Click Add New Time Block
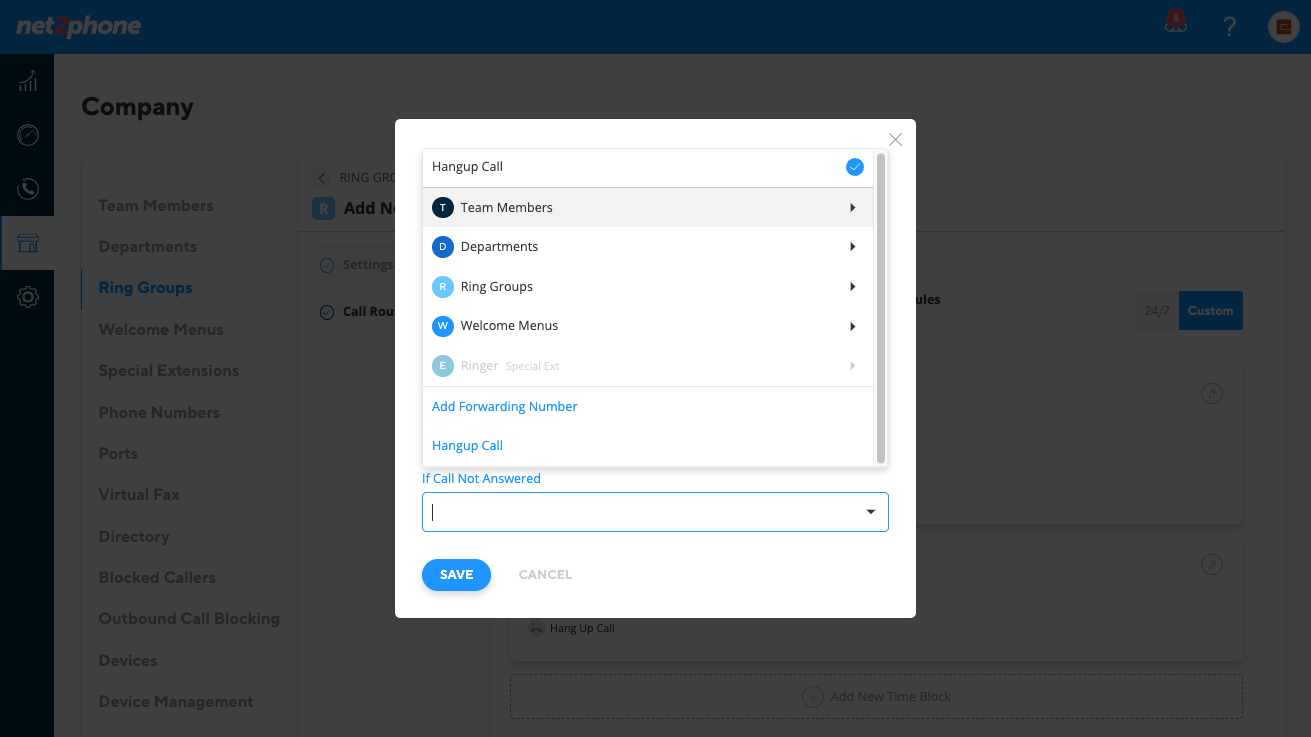This screenshot has height=737, width=1311. point(876,697)
